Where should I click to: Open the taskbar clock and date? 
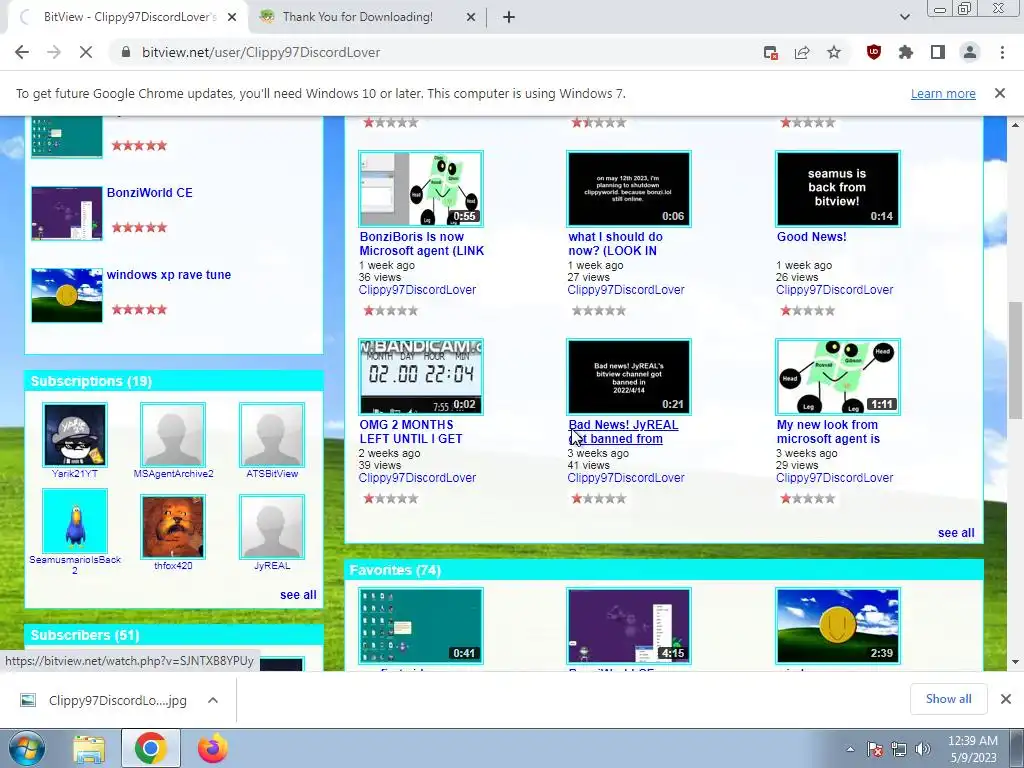click(973, 749)
